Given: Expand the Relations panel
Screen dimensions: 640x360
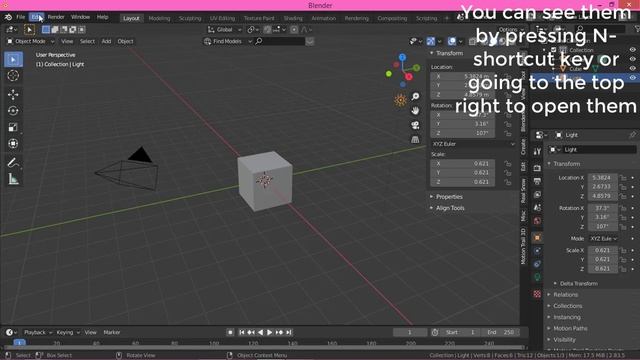Looking at the screenshot, I should click(565, 295).
